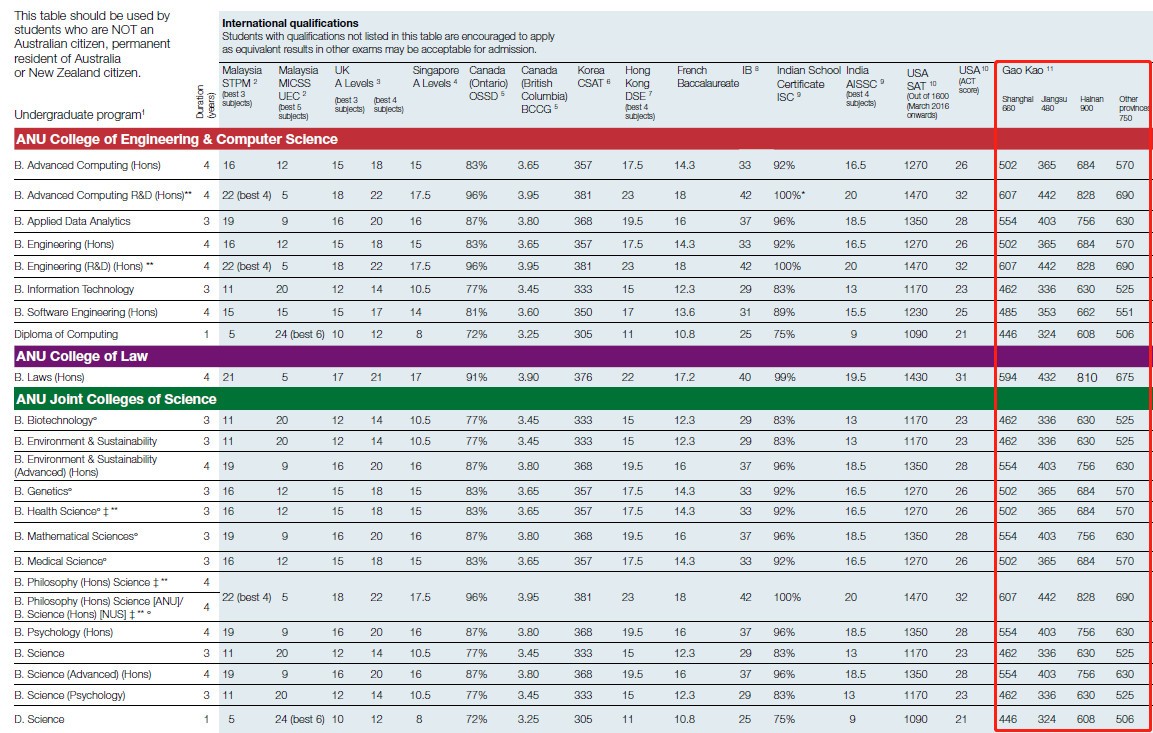Select the "Singapore A Levels" column header
The height and width of the screenshot is (733, 1153).
click(435, 76)
